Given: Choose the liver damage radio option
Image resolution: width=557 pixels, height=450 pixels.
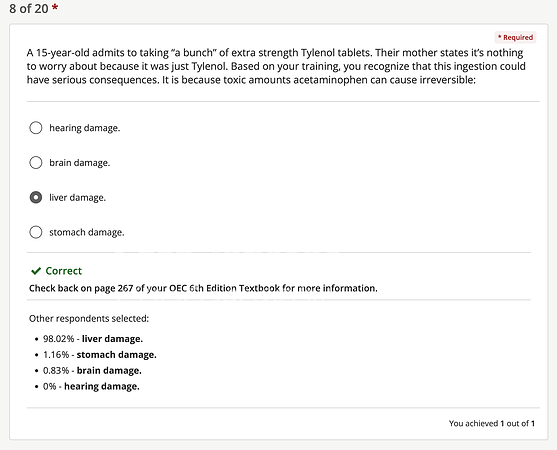Looking at the screenshot, I should tap(36, 197).
